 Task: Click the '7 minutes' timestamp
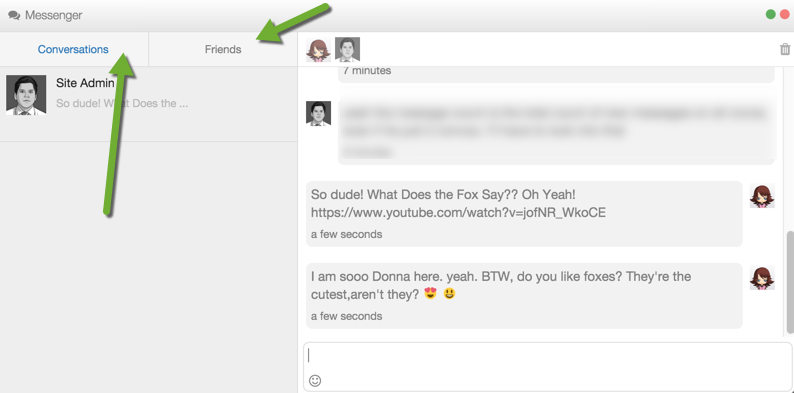tap(367, 70)
